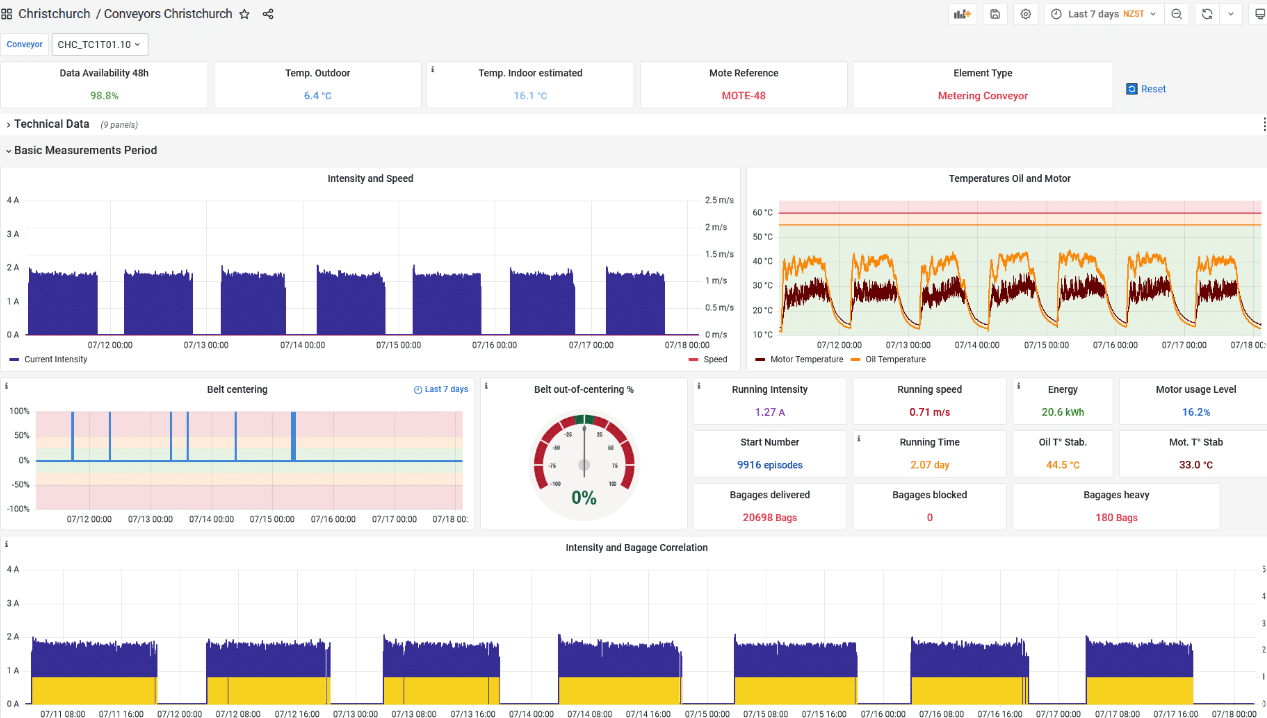
Task: Click the Belt out-of-centering gauge
Action: (x=584, y=464)
